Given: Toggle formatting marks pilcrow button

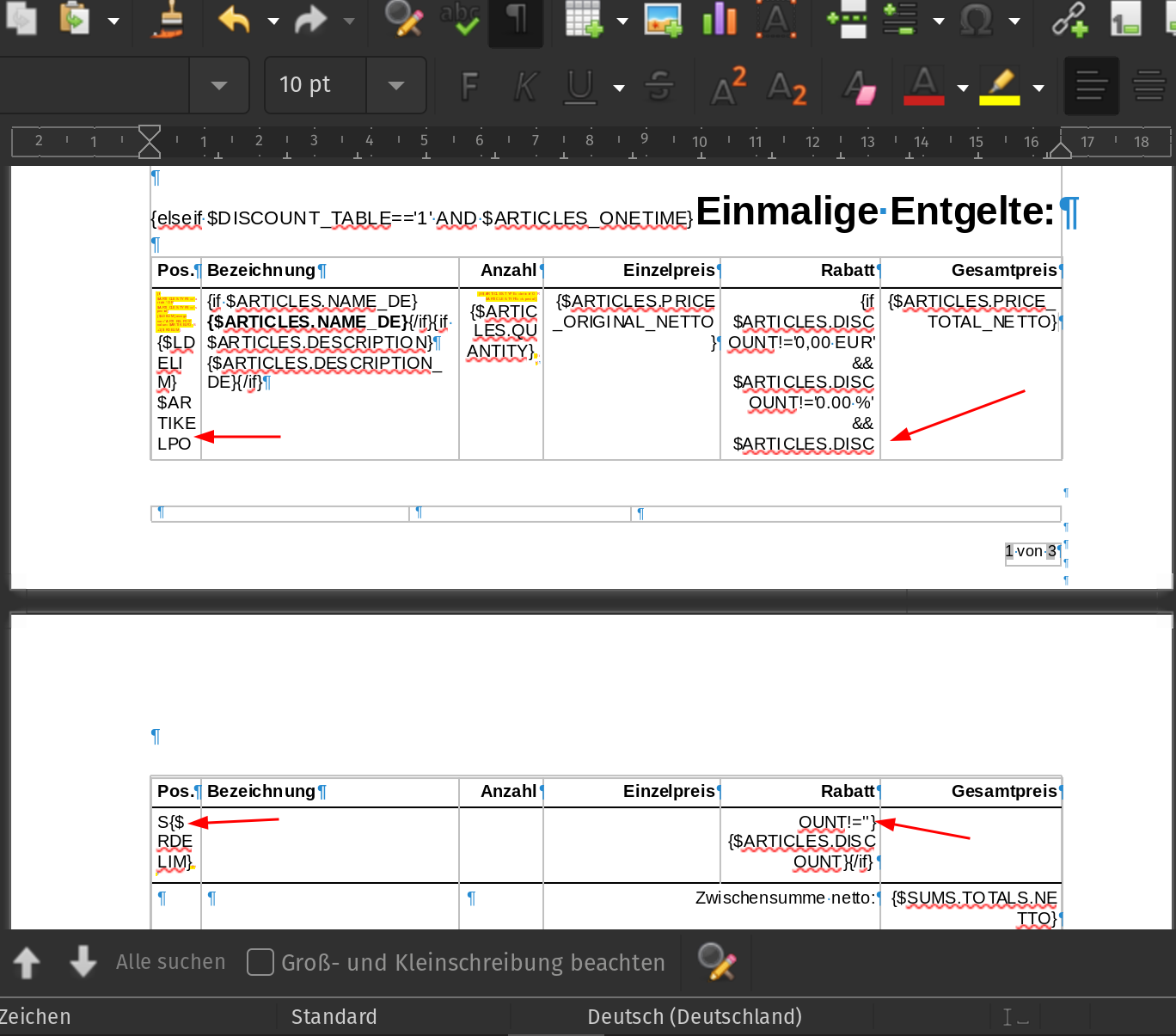Looking at the screenshot, I should 516,20.
